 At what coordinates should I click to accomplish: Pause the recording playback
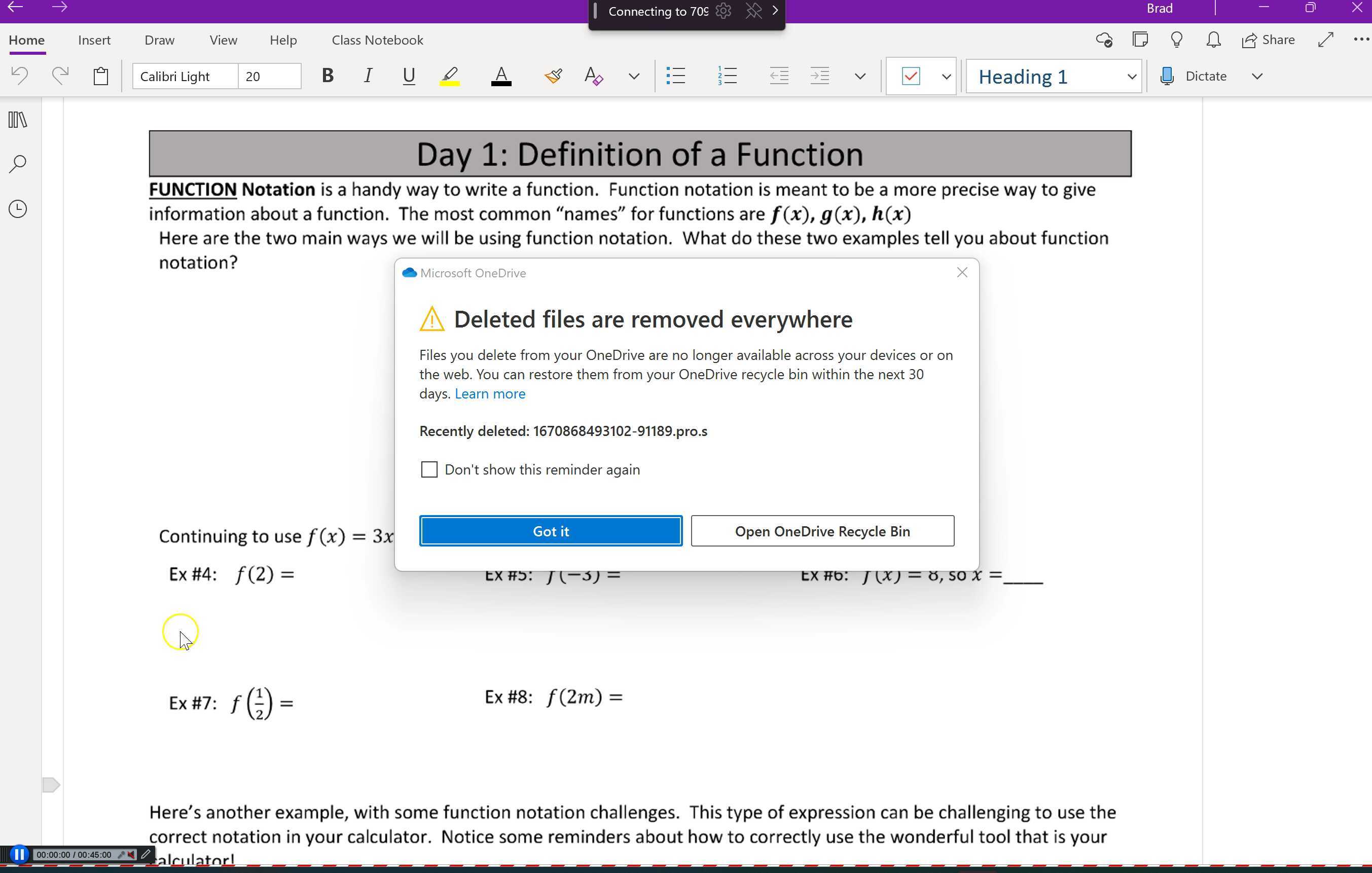point(19,854)
